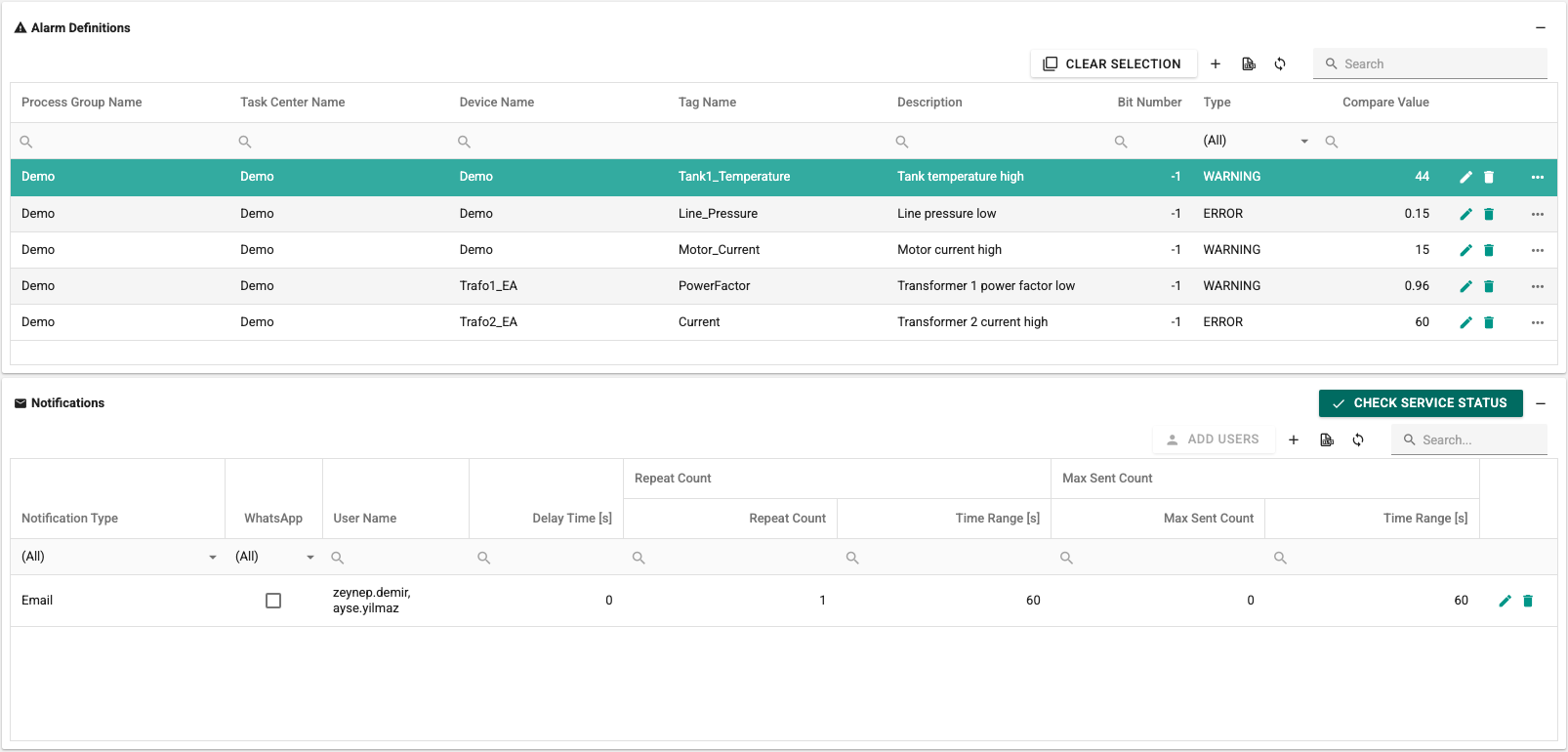1568x752 pixels.
Task: Export notifications to file
Action: click(x=1326, y=439)
